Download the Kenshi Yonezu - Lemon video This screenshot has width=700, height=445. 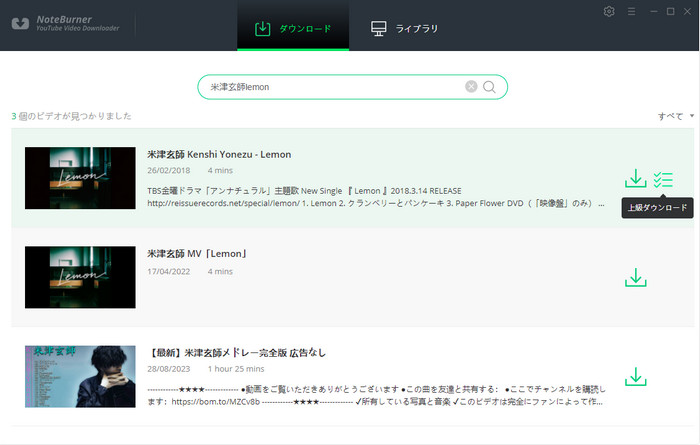(635, 178)
